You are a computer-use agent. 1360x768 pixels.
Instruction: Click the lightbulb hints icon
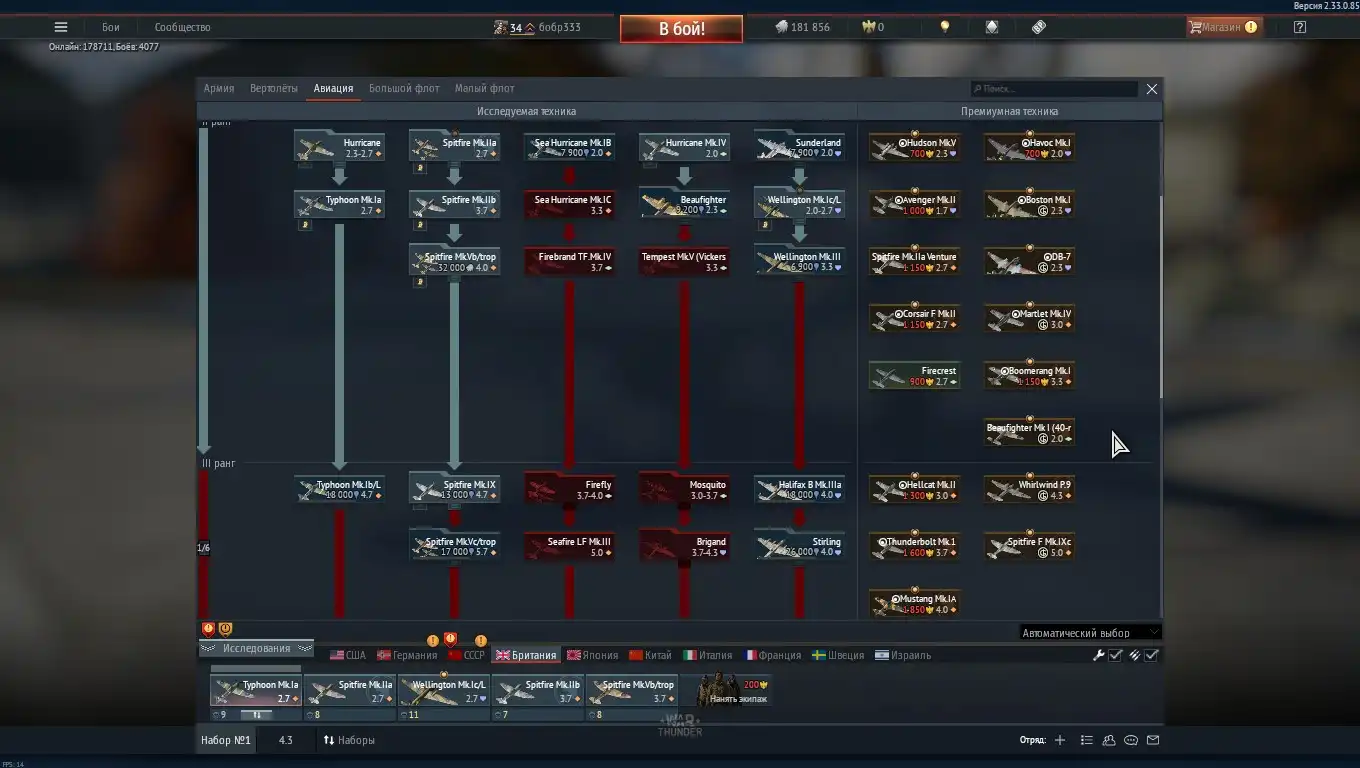tap(944, 27)
